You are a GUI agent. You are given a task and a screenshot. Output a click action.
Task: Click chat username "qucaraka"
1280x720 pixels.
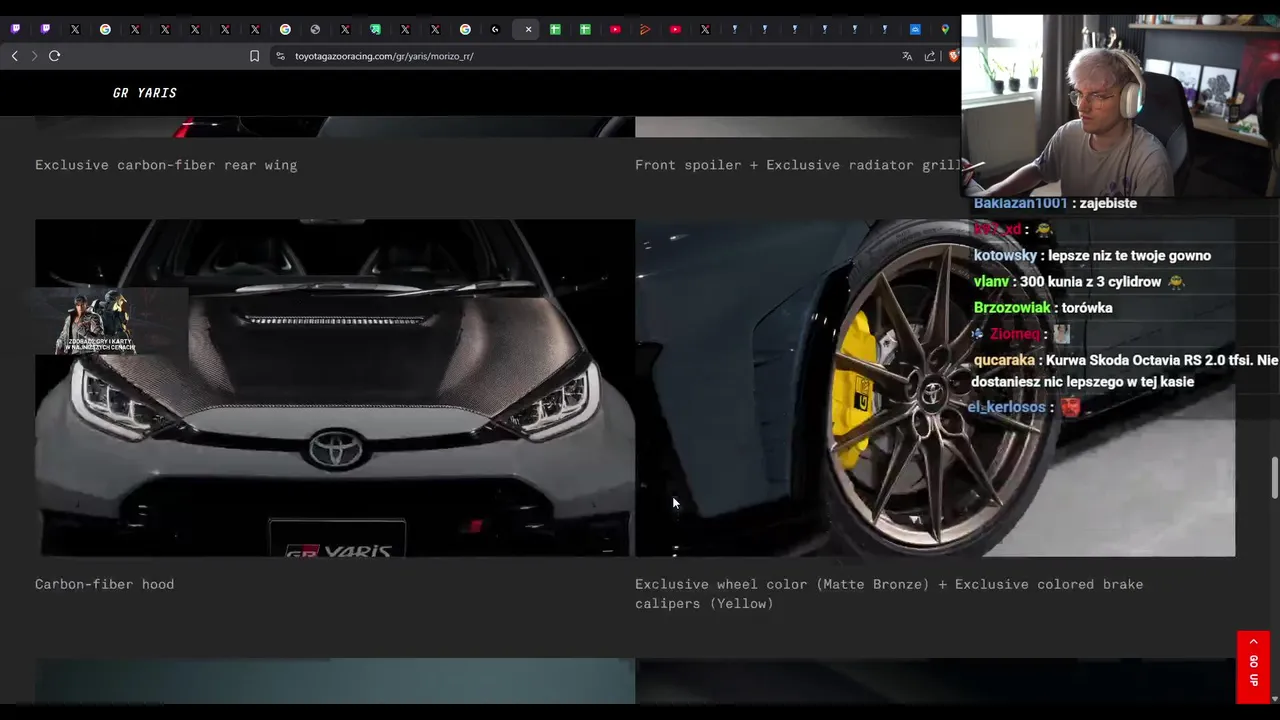(x=1004, y=360)
